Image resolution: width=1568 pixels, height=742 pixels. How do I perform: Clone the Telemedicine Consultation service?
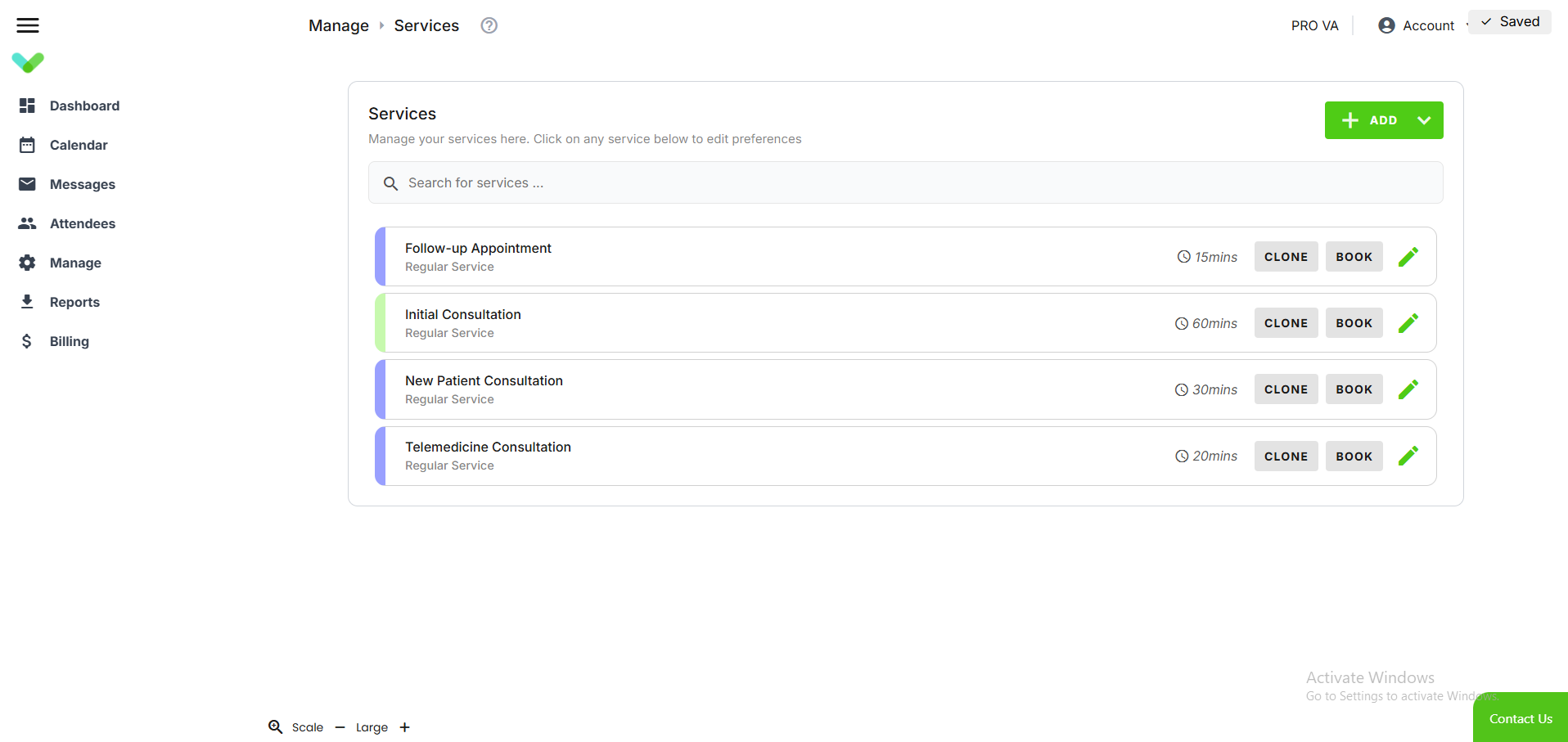tap(1286, 456)
